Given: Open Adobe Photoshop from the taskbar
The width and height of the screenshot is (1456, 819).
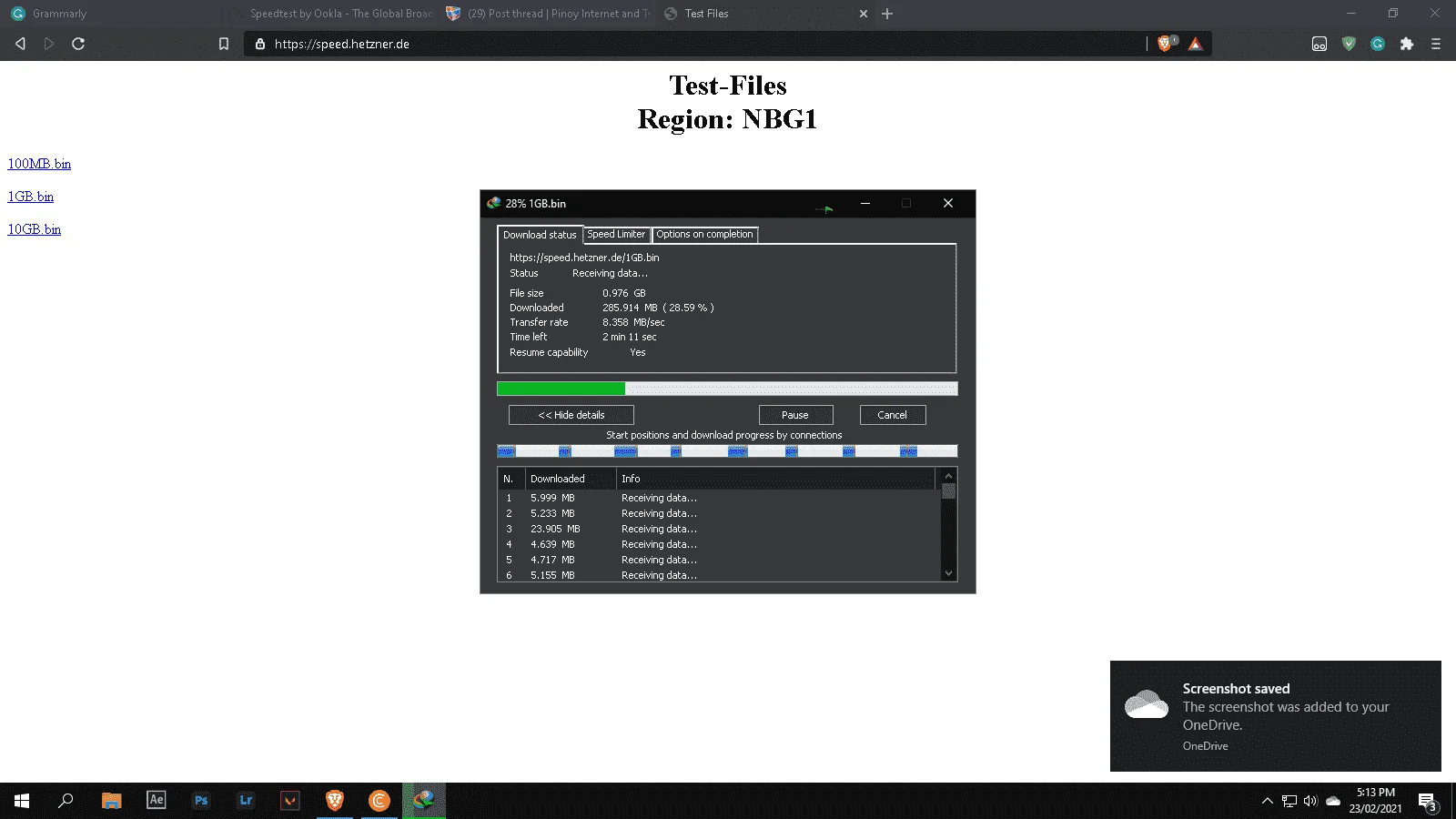Looking at the screenshot, I should pyautogui.click(x=201, y=801).
